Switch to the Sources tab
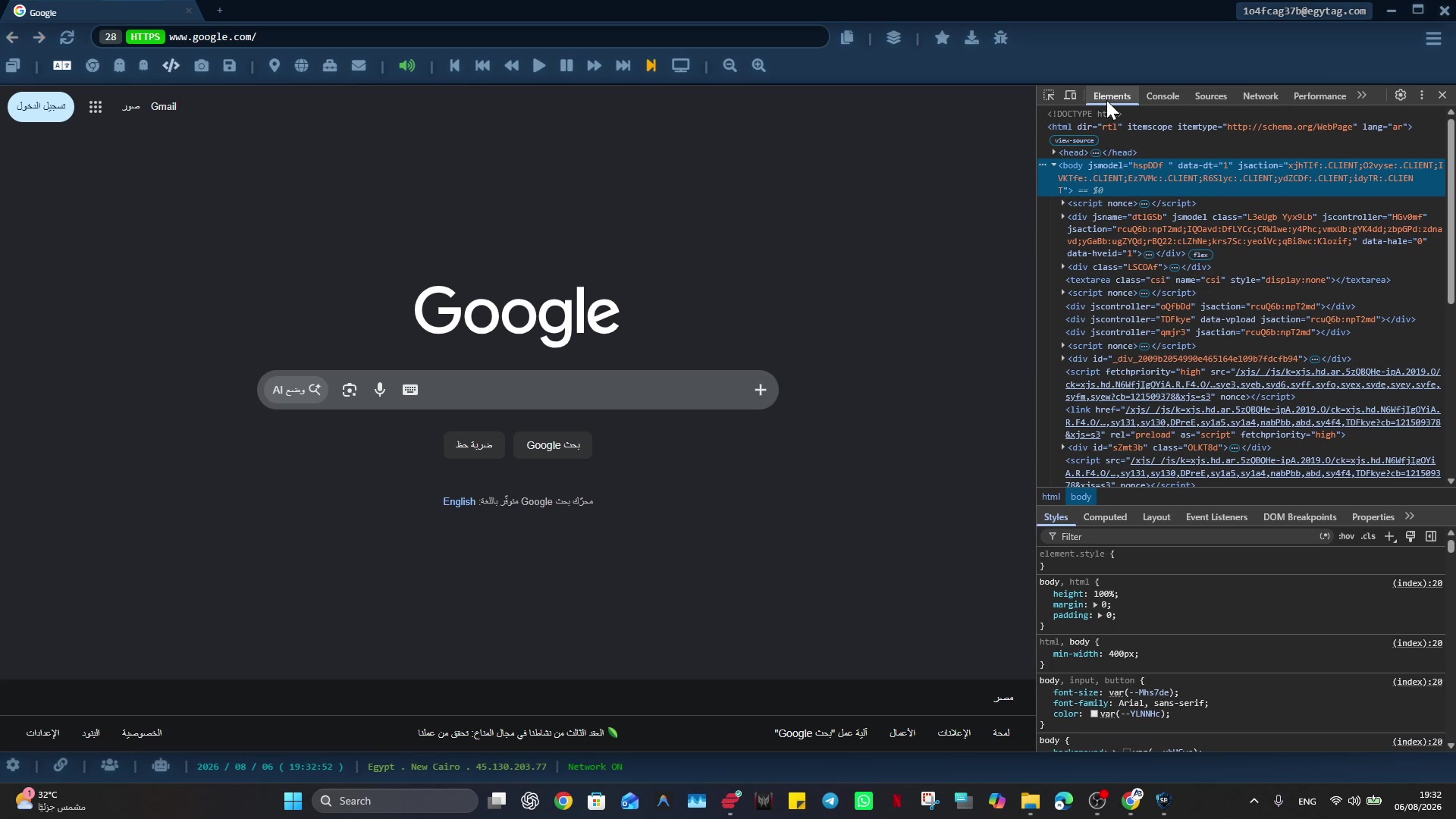The height and width of the screenshot is (819, 1456). [x=1210, y=96]
